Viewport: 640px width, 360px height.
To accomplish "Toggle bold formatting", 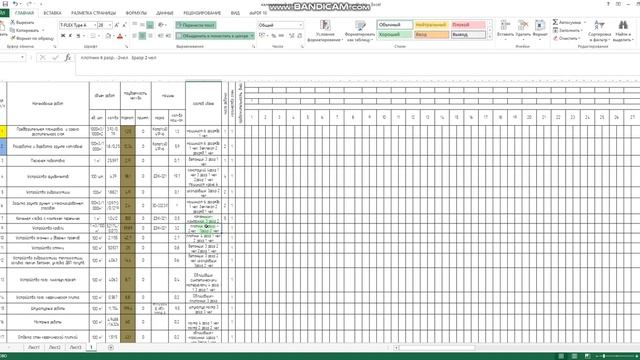I will point(63,36).
